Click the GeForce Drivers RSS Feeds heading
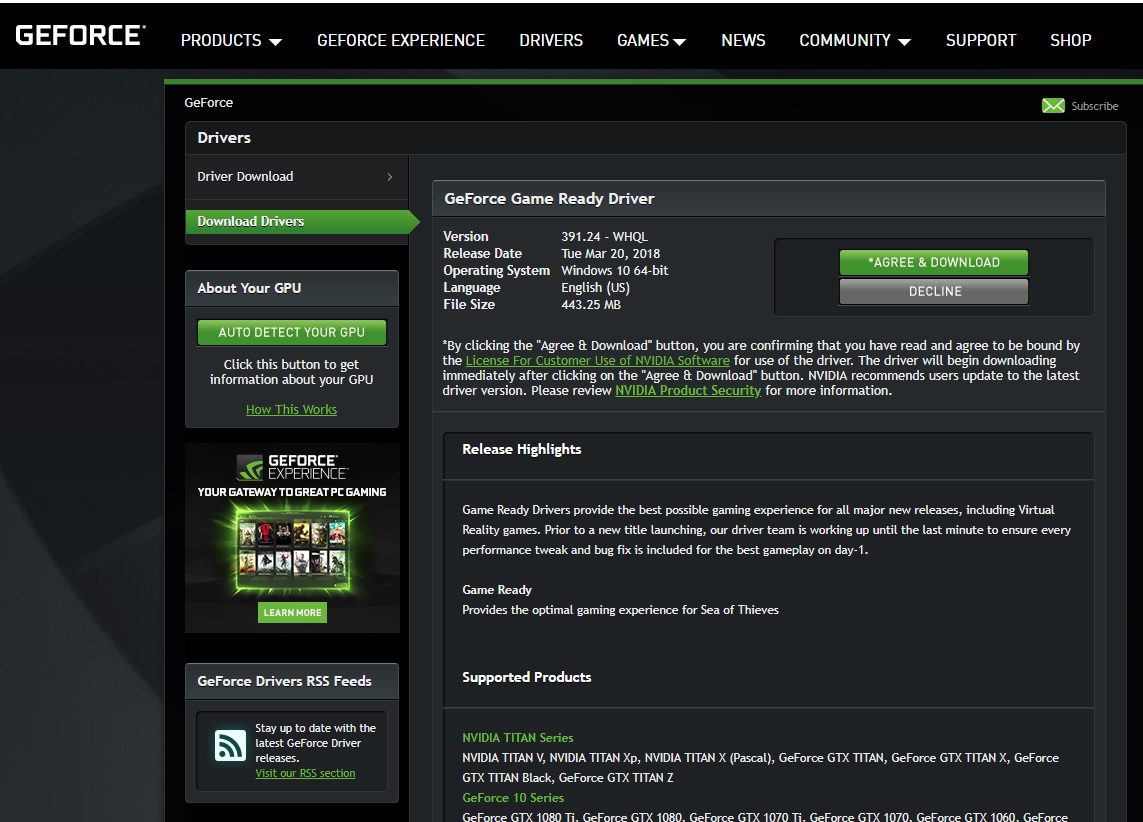This screenshot has height=822, width=1143. pos(284,681)
